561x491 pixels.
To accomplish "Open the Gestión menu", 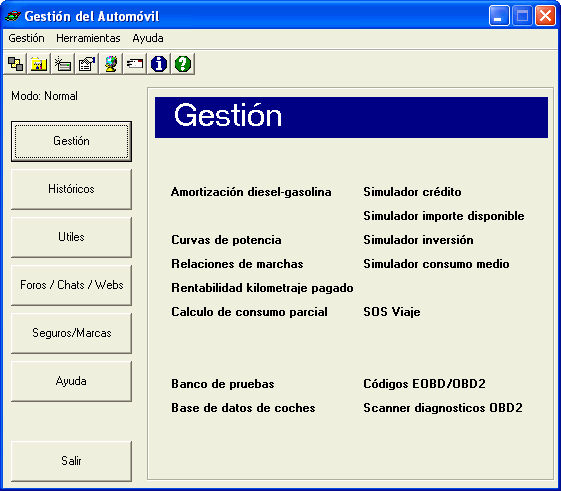I will [26, 38].
